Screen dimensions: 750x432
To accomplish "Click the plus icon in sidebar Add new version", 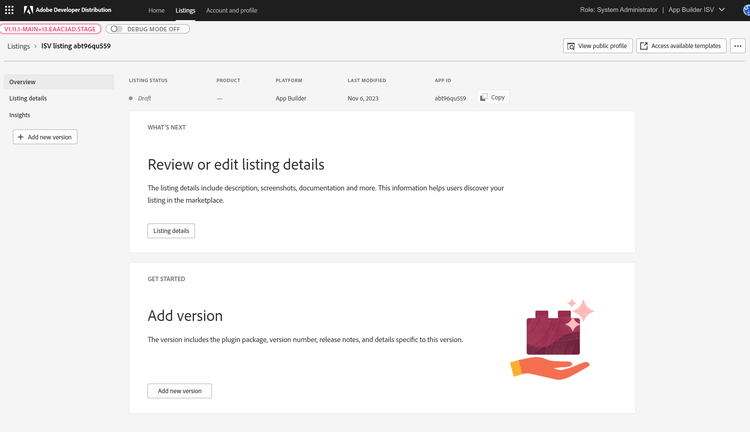I will point(21,137).
